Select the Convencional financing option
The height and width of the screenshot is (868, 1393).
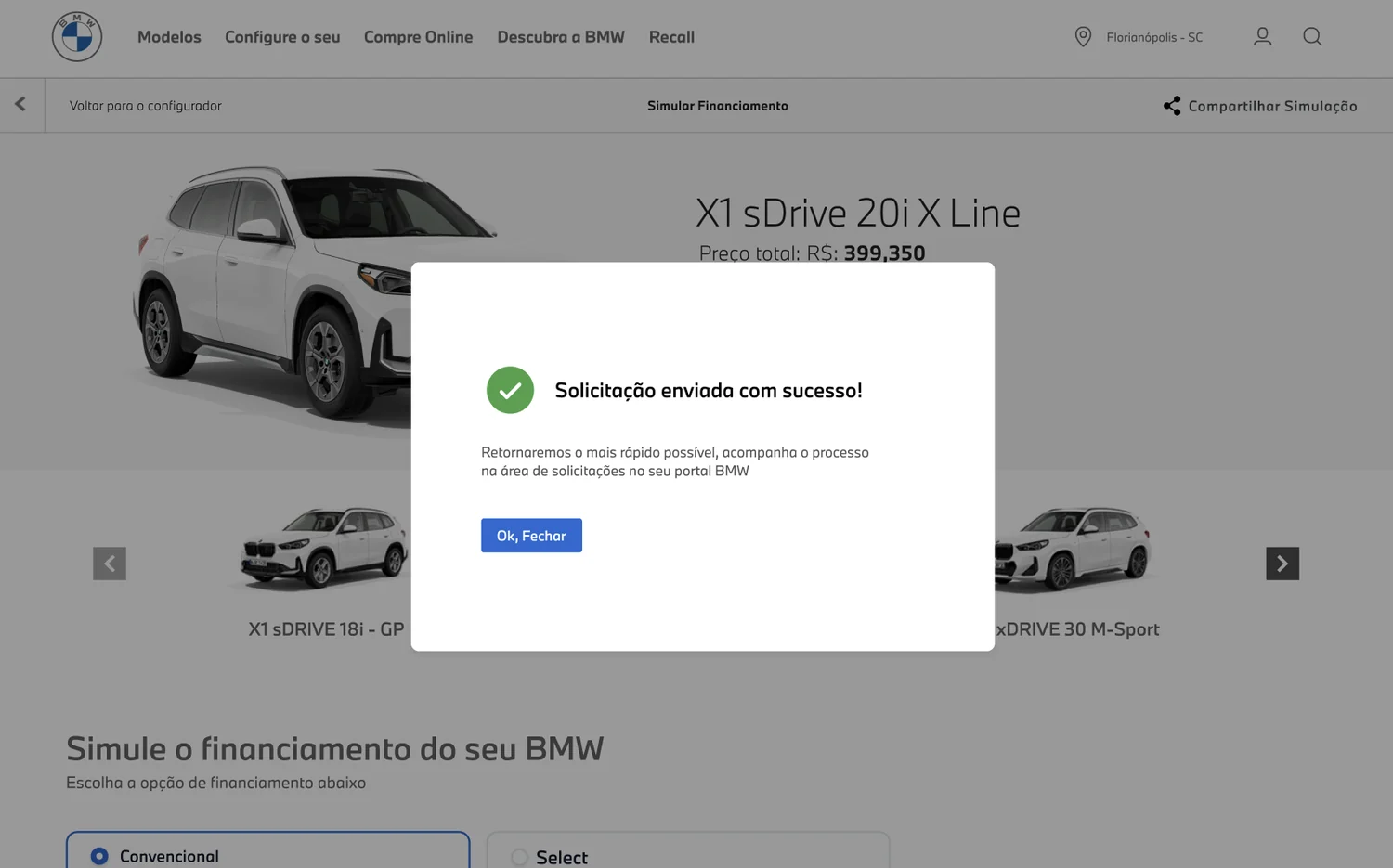pos(267,851)
